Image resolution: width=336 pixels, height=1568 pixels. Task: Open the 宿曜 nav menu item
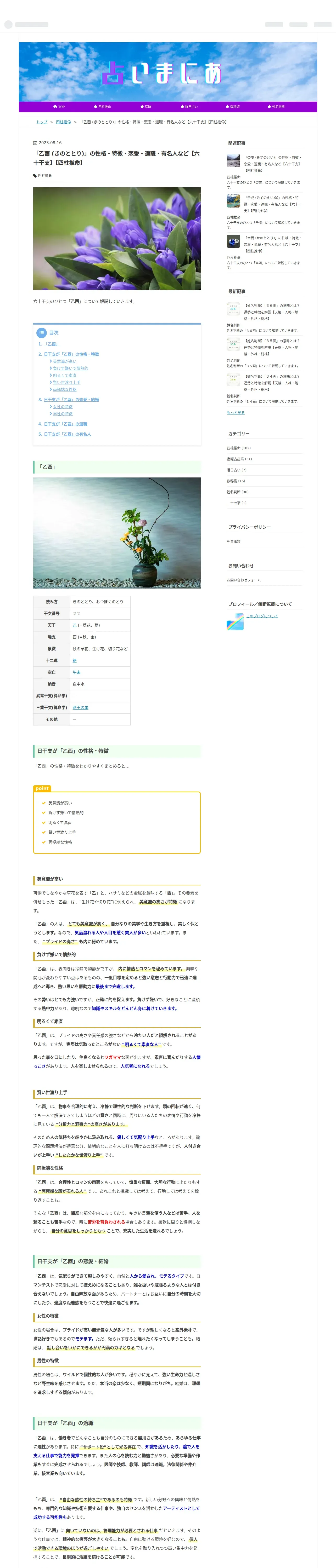146,107
